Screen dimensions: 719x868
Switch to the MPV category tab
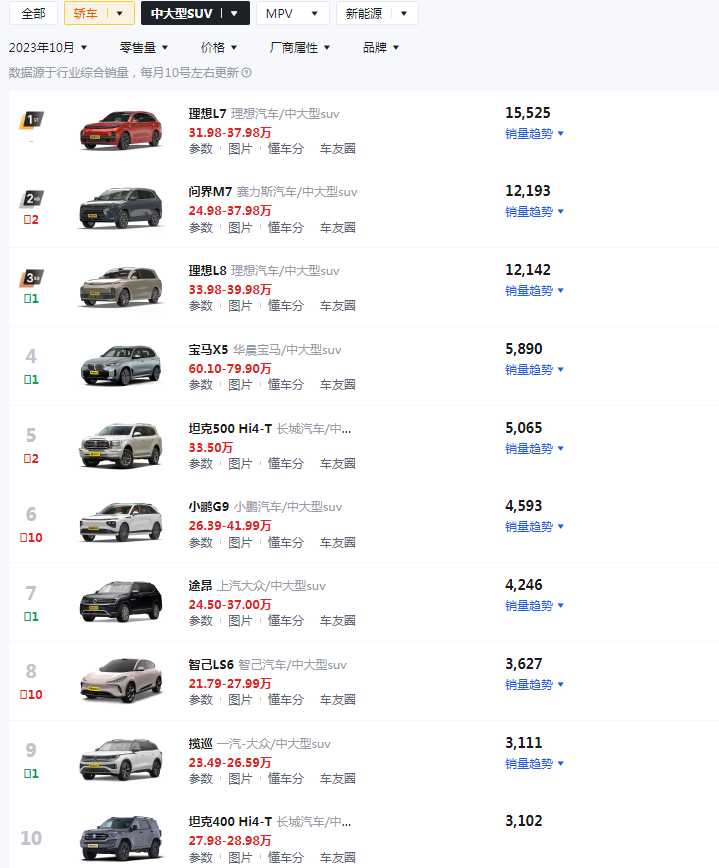tap(292, 13)
